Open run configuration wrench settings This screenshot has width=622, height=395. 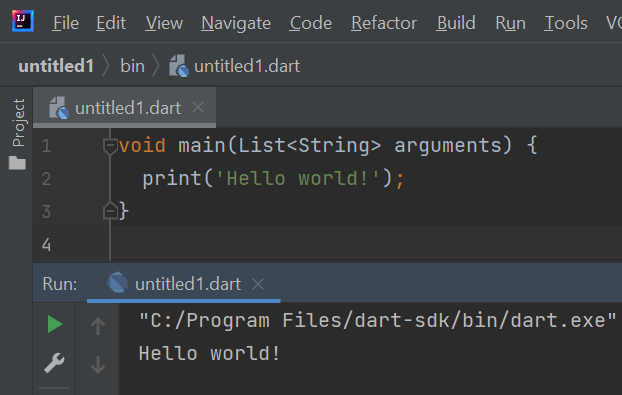(x=54, y=363)
